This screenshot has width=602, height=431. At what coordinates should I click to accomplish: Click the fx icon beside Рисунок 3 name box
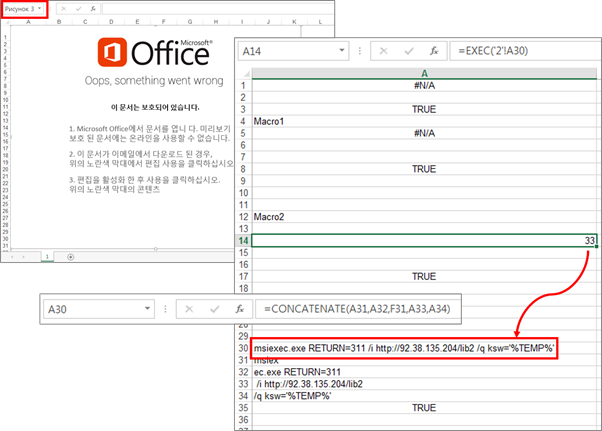tap(93, 7)
